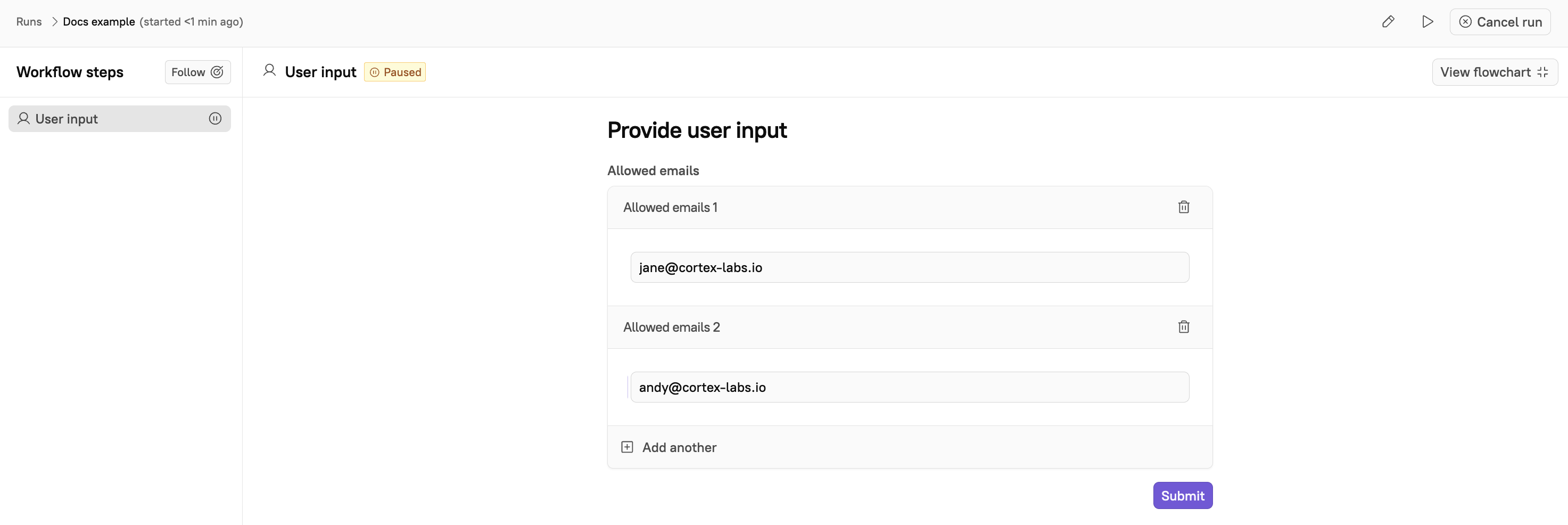This screenshot has width=1568, height=525.
Task: Open the Runs breadcrumb link
Action: [x=29, y=22]
